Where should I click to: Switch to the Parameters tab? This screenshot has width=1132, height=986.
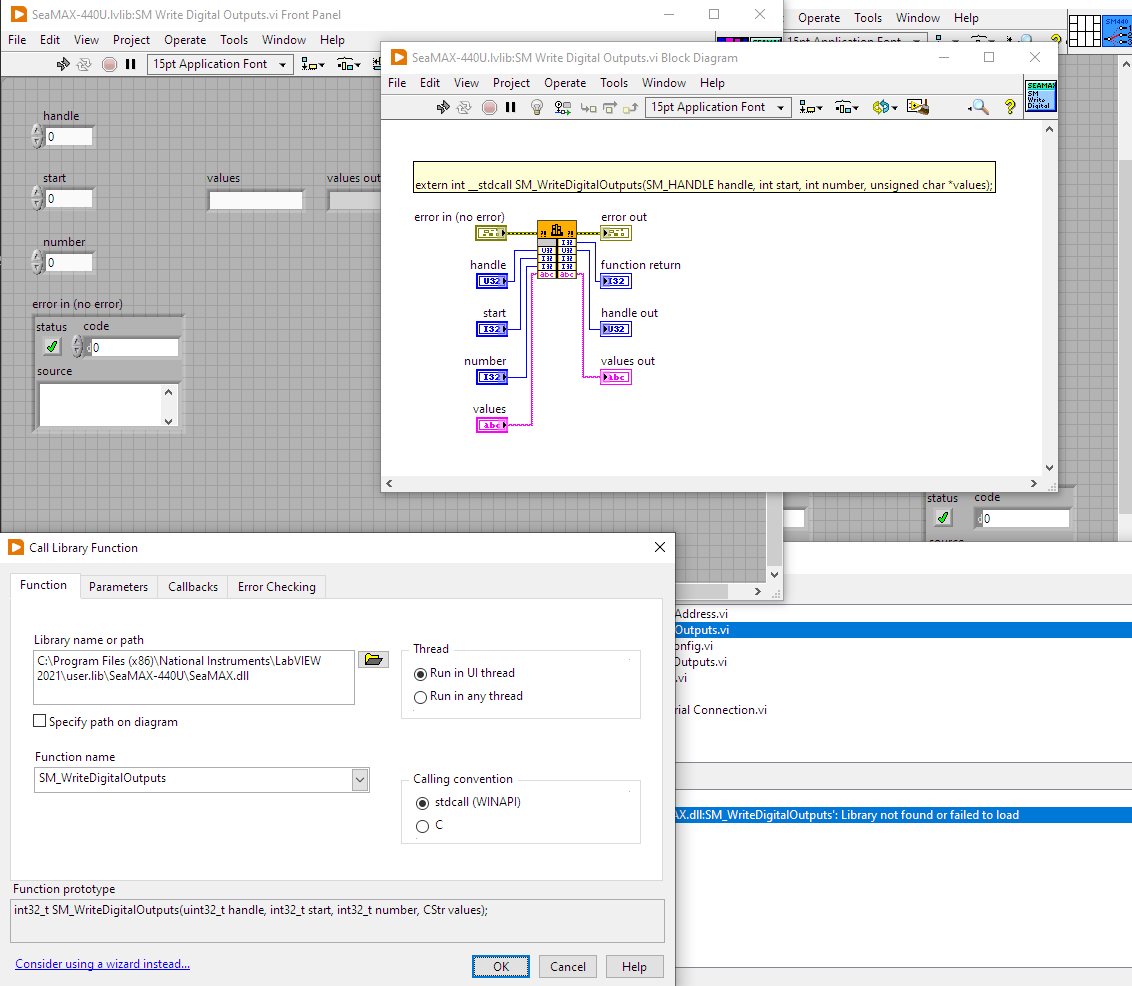tap(118, 587)
